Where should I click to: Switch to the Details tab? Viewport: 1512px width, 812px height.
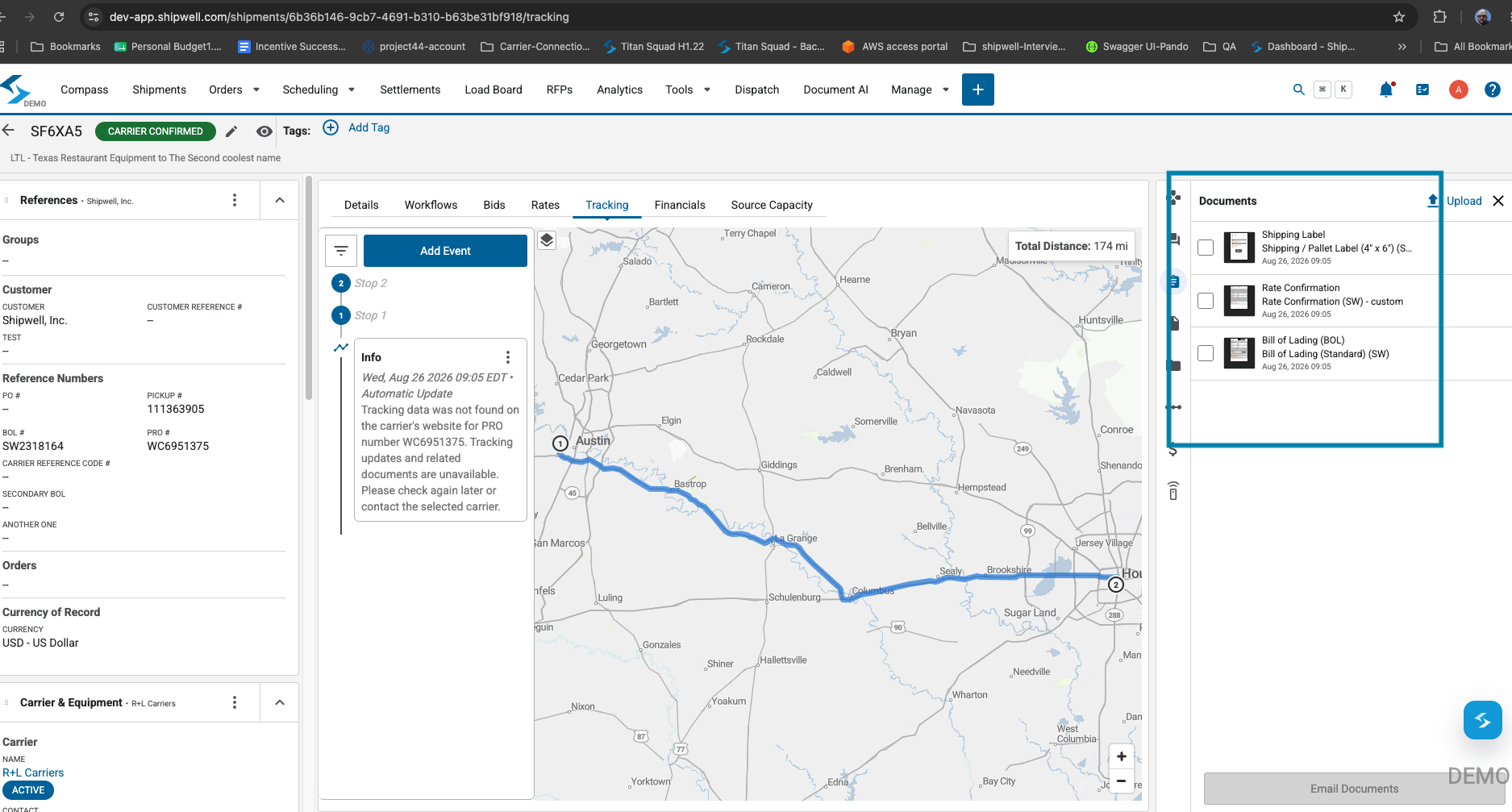coord(361,205)
